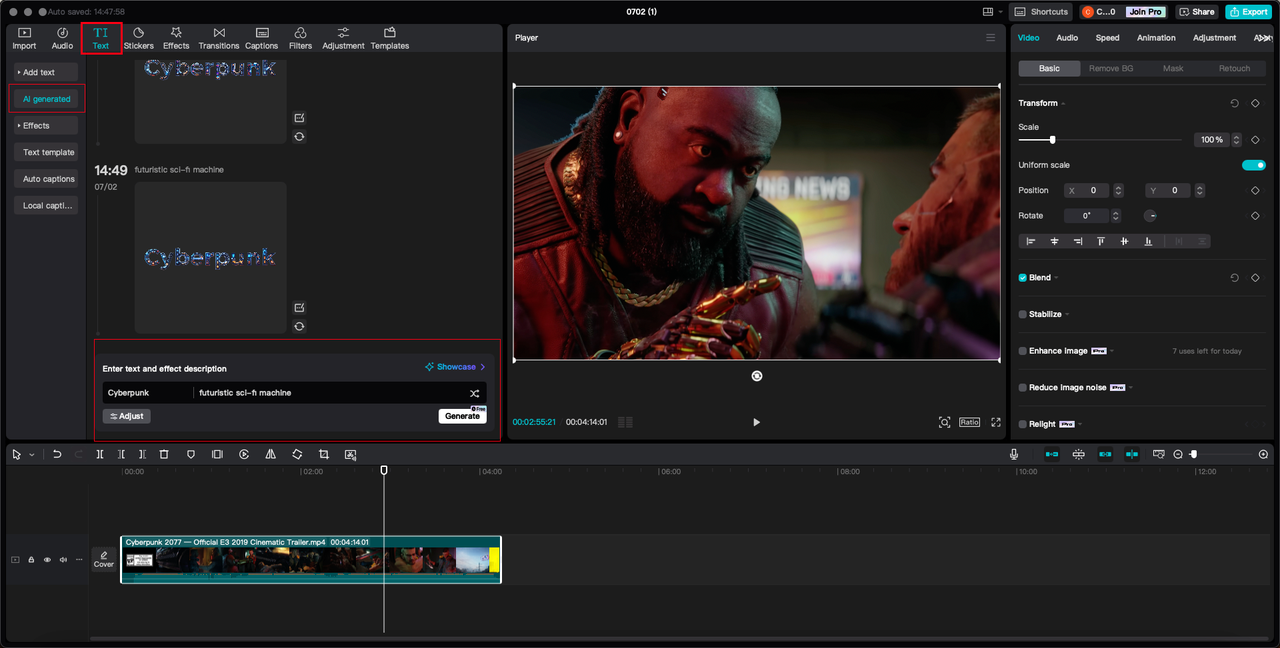
Task: Delete the selected clip with trash icon
Action: click(164, 454)
